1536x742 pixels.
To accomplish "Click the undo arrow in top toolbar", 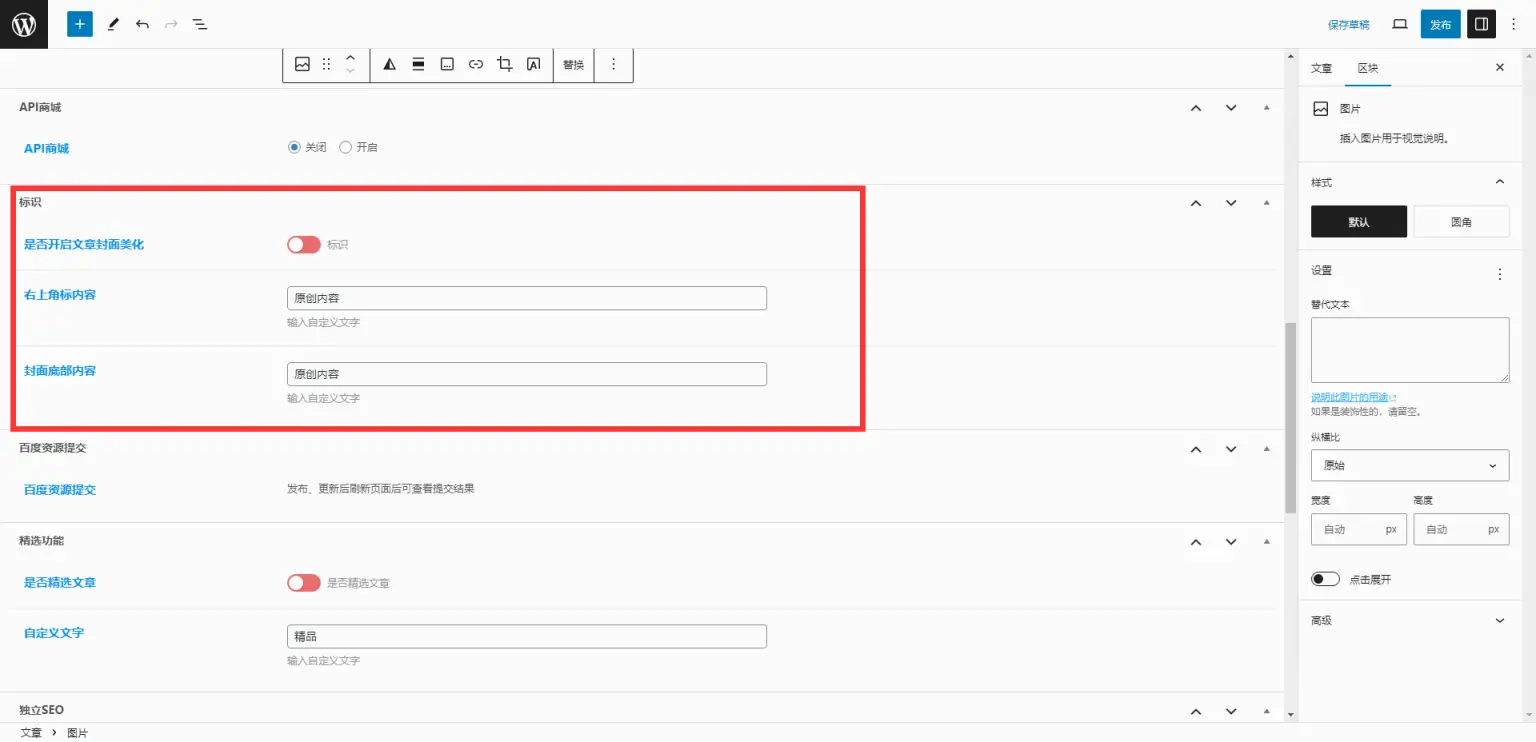I will coord(142,24).
